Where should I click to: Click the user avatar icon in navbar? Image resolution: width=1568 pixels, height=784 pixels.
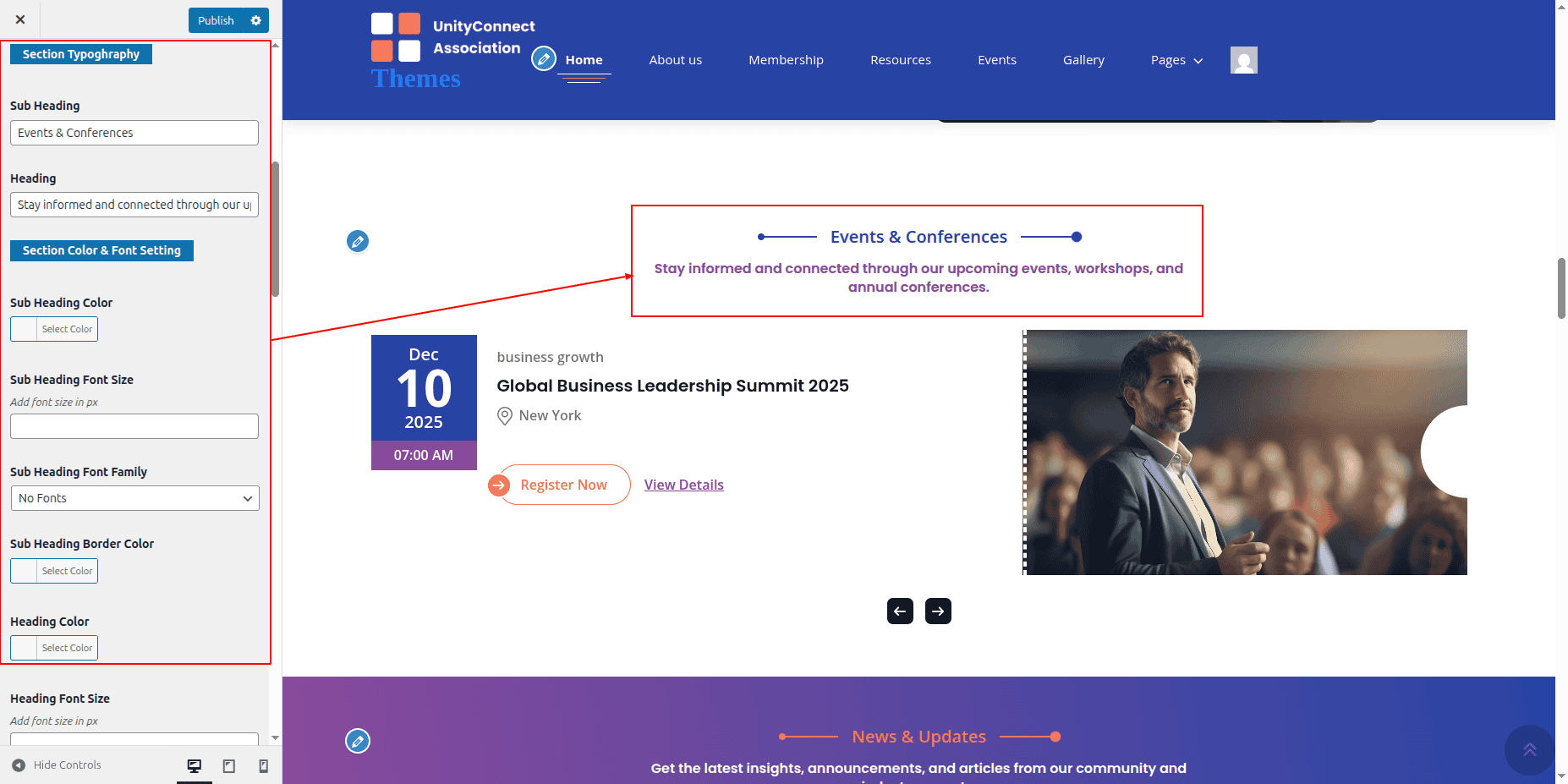coord(1243,60)
